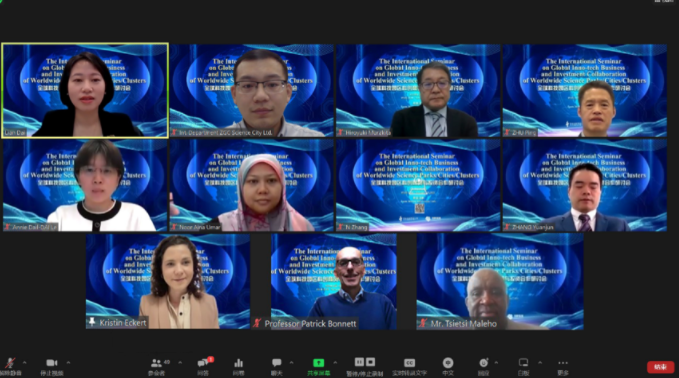Open the chat bubble icon

[x=277, y=362]
